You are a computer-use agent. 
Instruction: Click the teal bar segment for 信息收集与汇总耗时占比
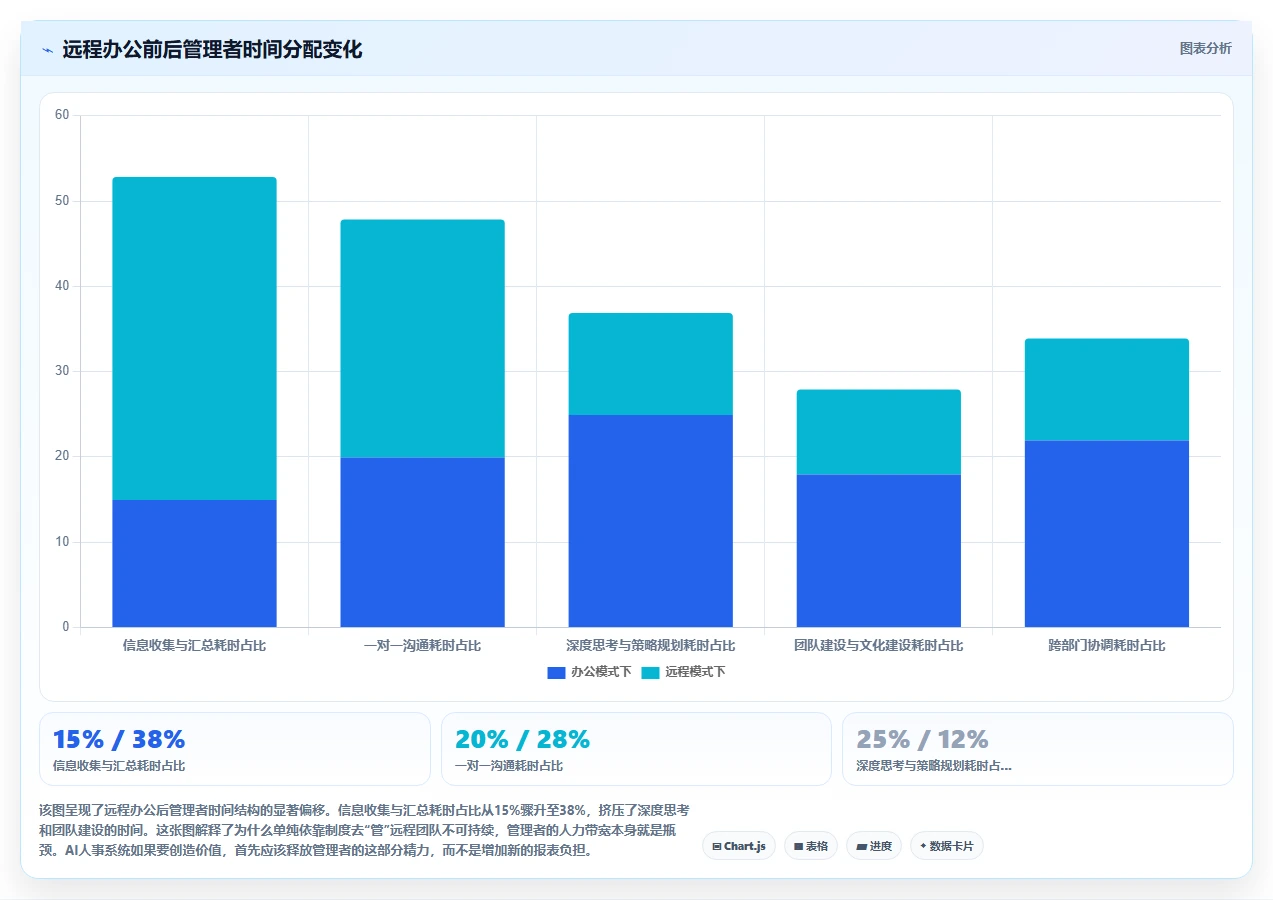coord(194,338)
